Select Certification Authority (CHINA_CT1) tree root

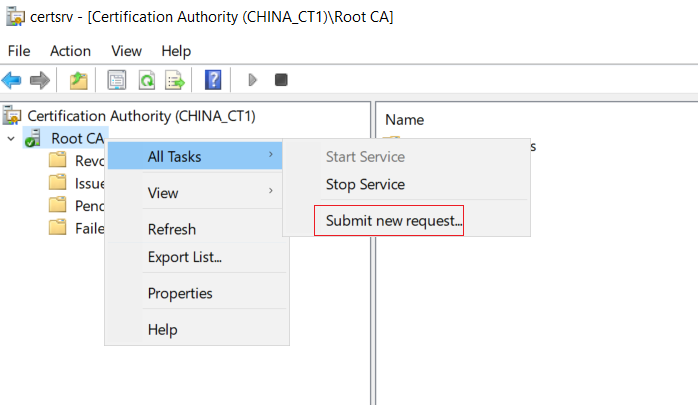click(141, 116)
